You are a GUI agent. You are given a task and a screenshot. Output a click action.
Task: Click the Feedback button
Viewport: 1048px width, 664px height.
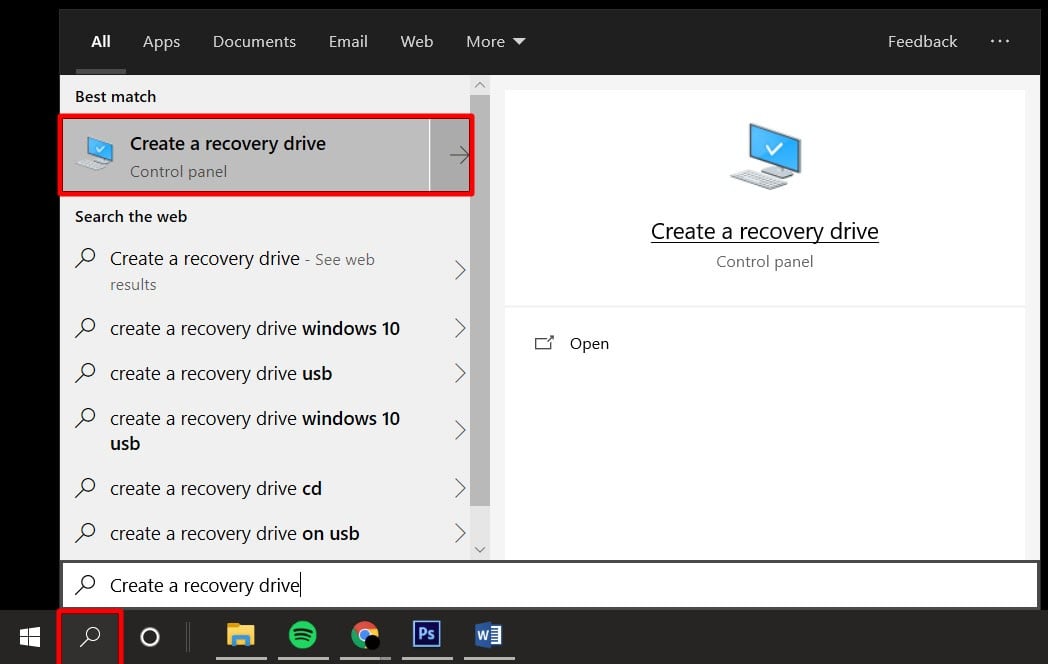click(x=922, y=41)
